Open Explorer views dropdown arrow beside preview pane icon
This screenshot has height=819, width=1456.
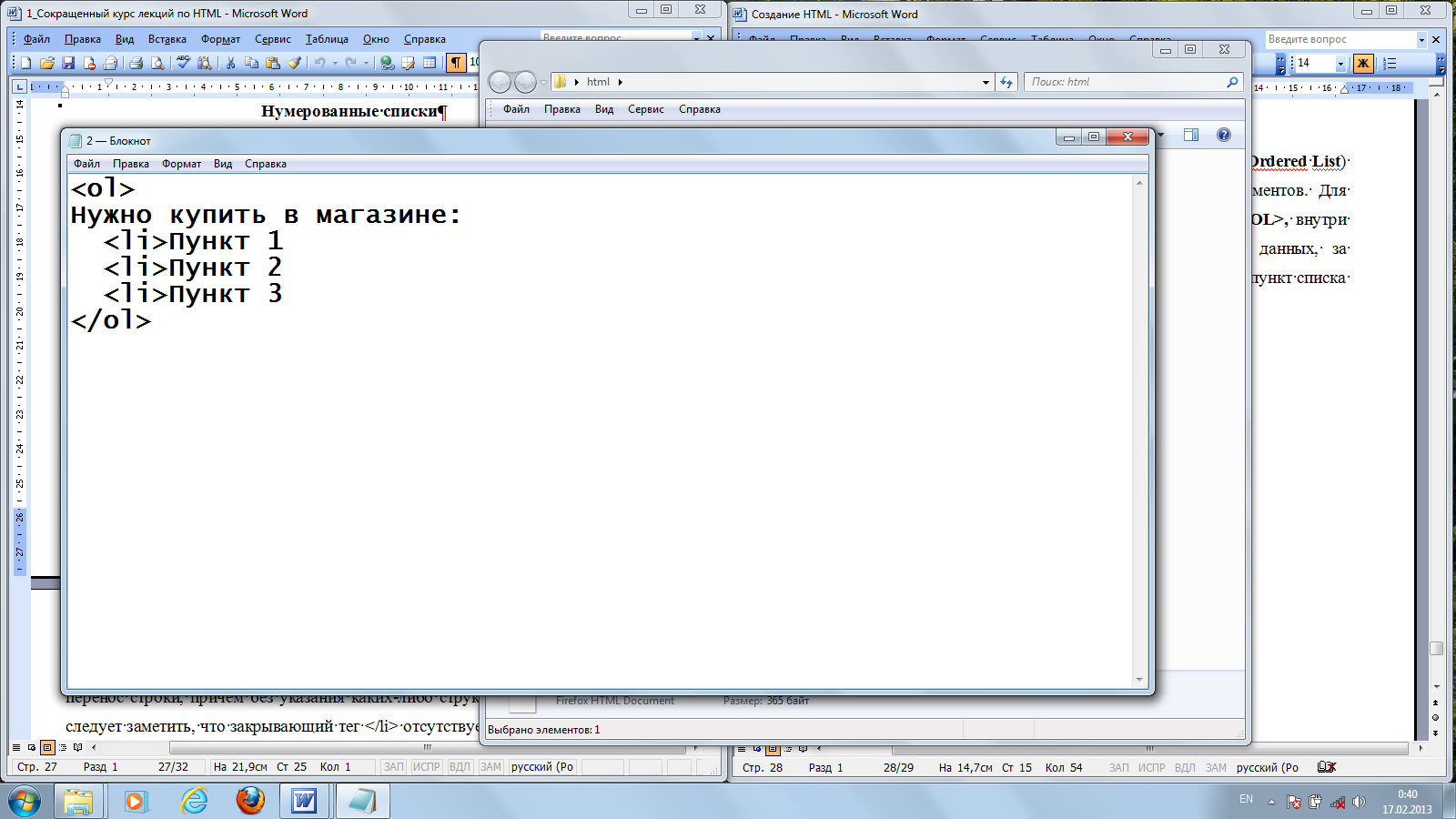(x=1160, y=135)
